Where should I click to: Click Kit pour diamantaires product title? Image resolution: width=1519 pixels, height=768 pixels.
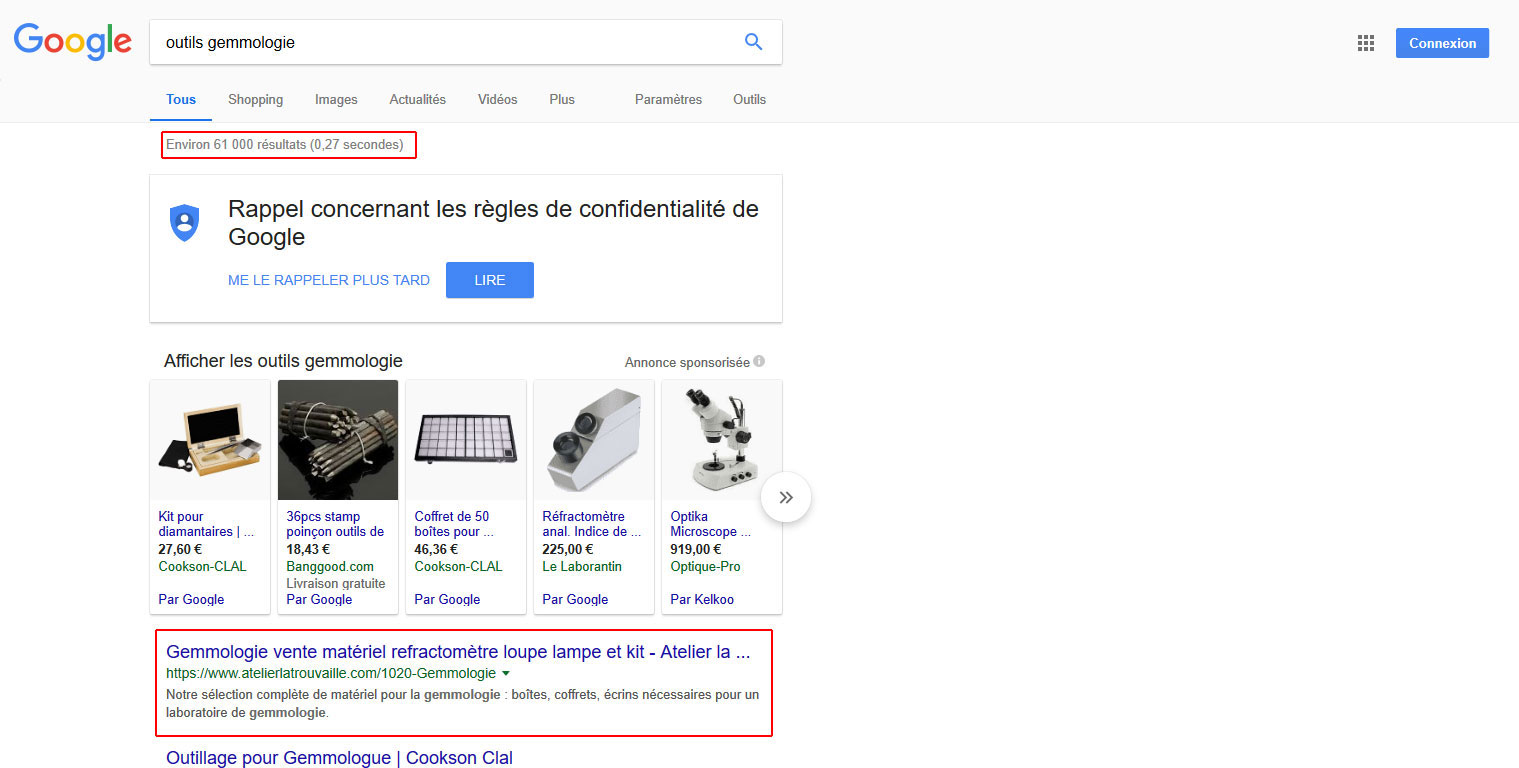click(x=206, y=524)
